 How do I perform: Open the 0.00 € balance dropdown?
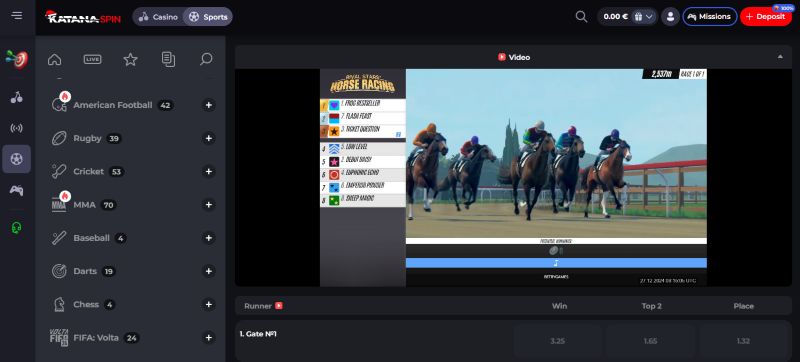coord(627,16)
